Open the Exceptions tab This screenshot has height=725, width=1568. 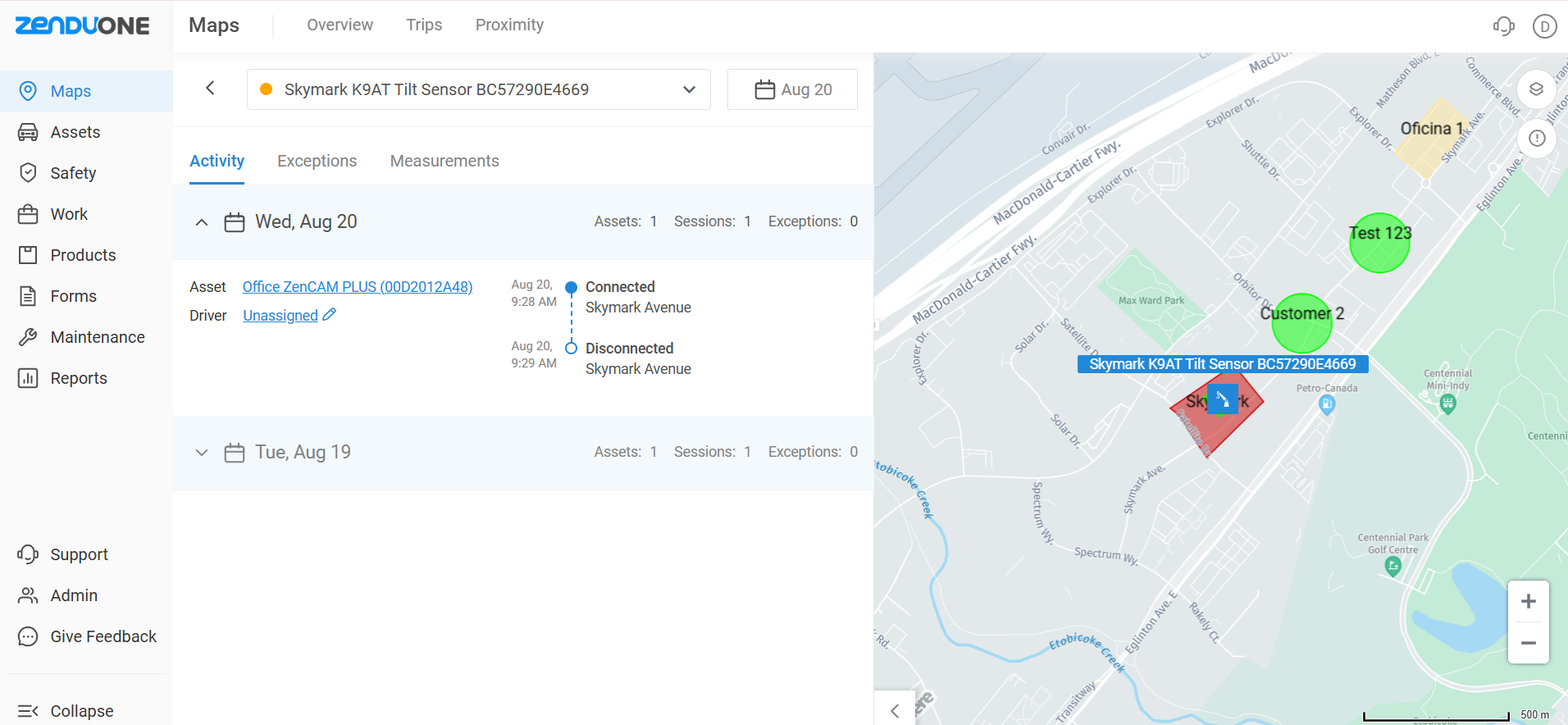pyautogui.click(x=317, y=161)
